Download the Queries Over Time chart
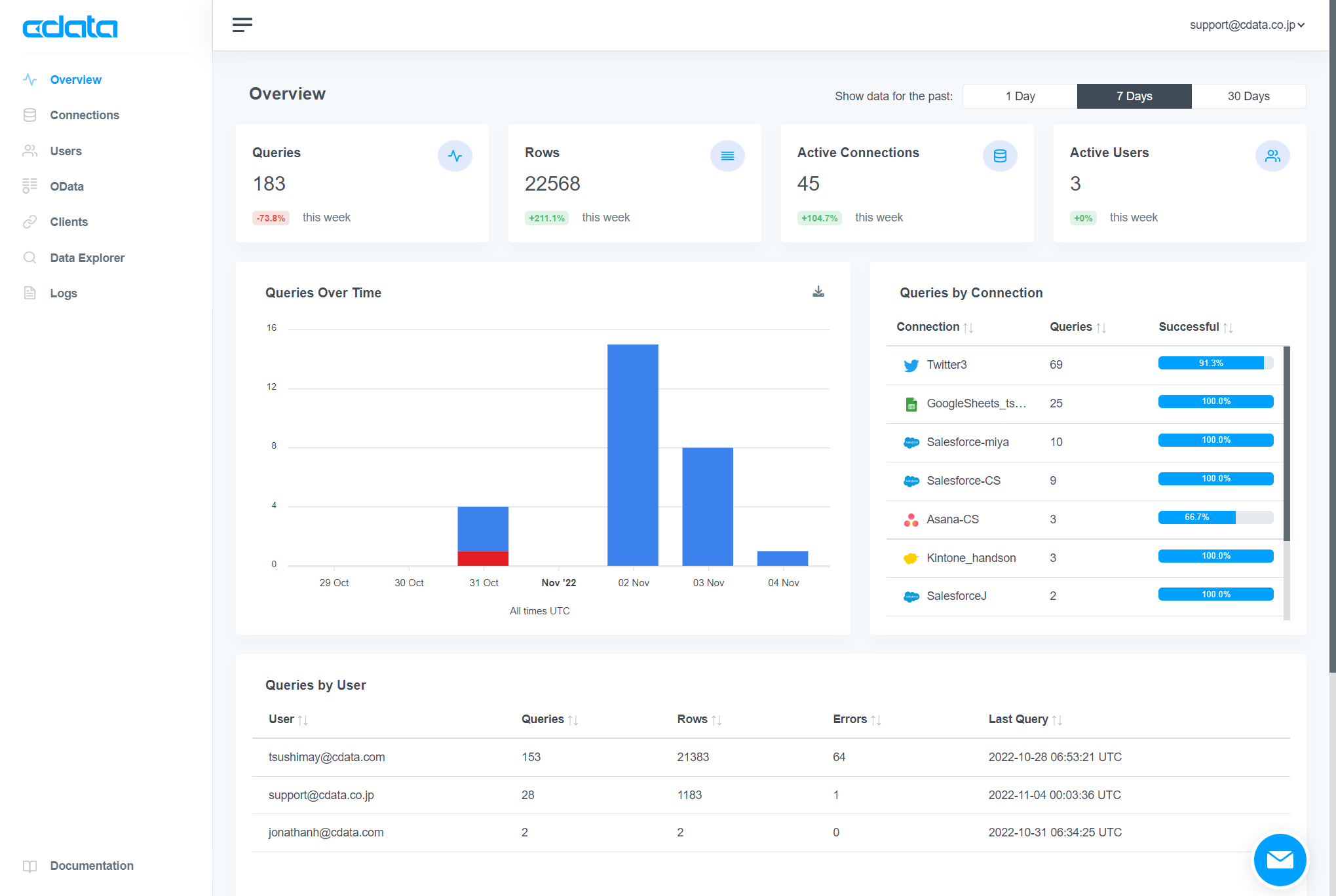This screenshot has width=1336, height=896. click(818, 291)
